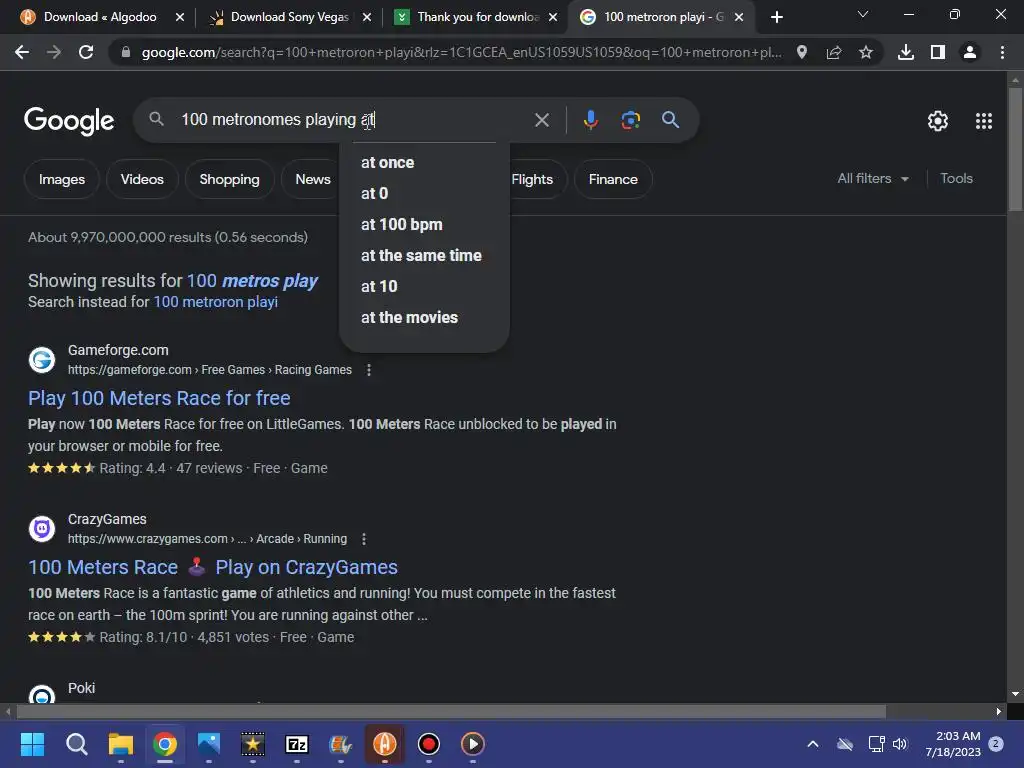Open Google quick settings gear icon
The height and width of the screenshot is (768, 1024).
(x=938, y=121)
